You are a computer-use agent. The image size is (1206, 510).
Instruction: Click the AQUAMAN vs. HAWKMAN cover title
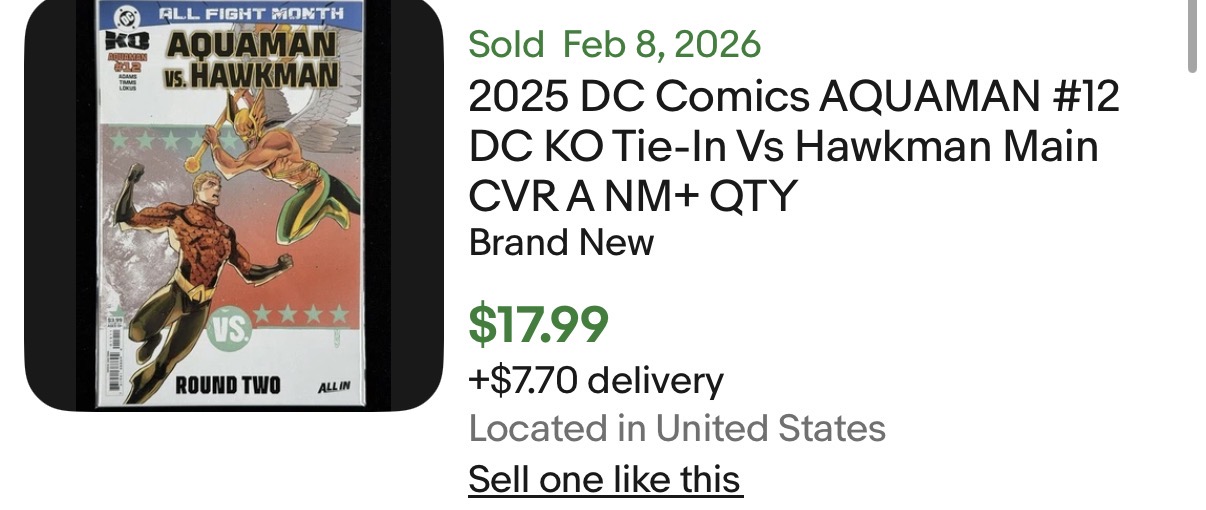click(251, 60)
